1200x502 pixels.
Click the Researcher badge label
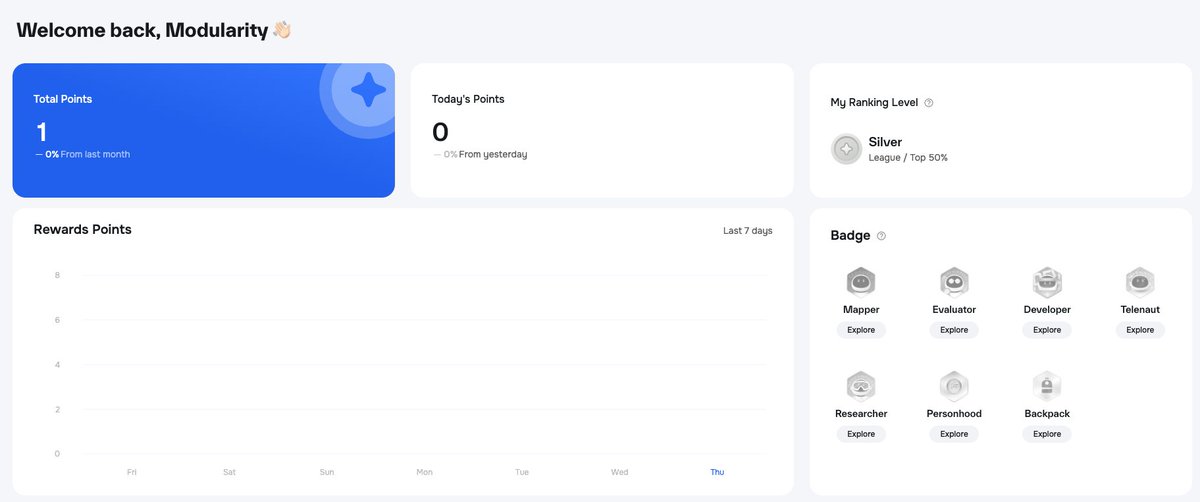(861, 414)
